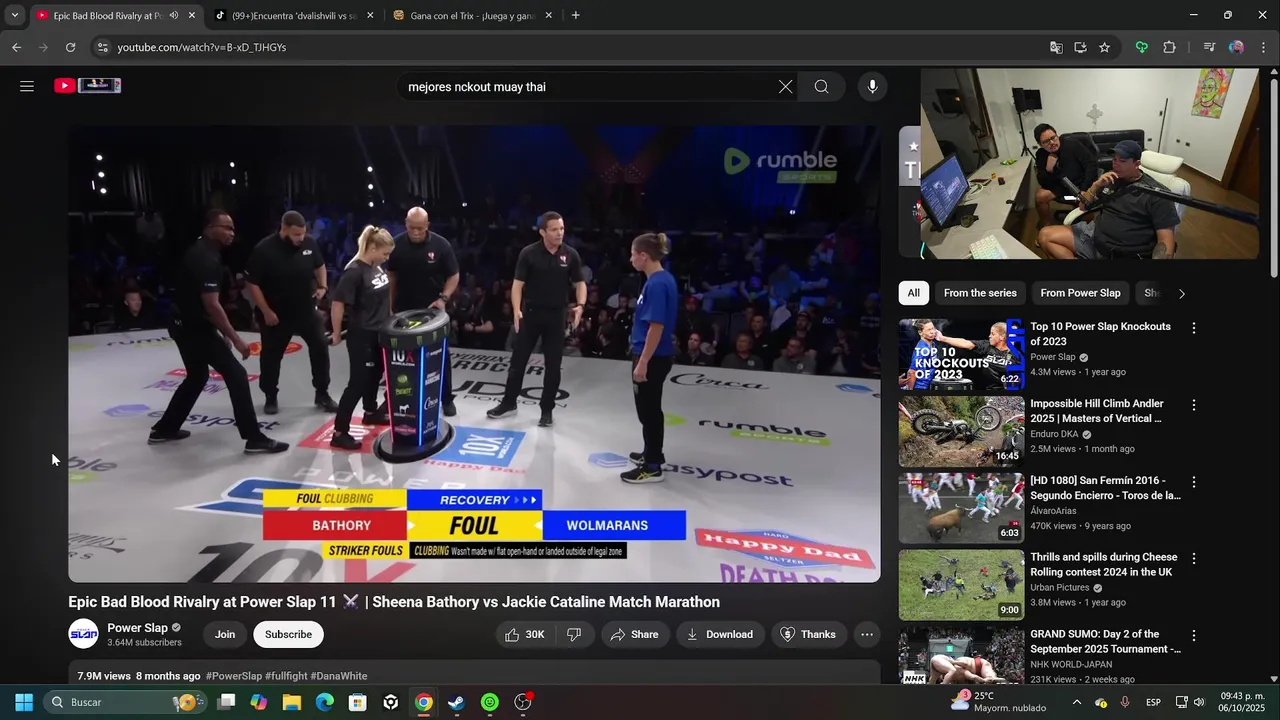Open the Power Slap channel avatar

(84, 634)
